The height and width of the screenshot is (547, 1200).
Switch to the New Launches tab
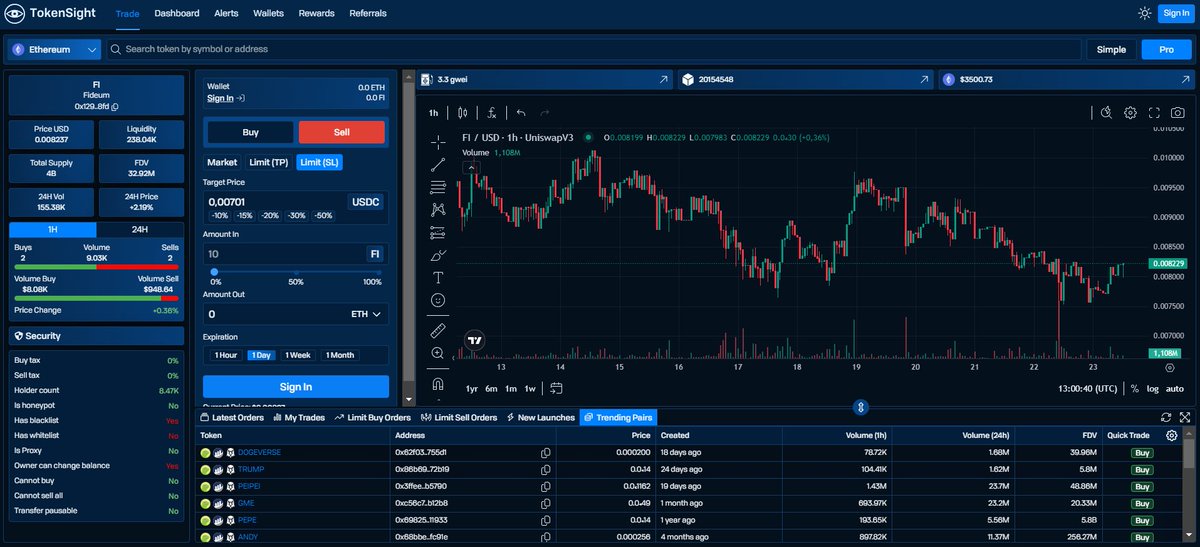coord(540,417)
